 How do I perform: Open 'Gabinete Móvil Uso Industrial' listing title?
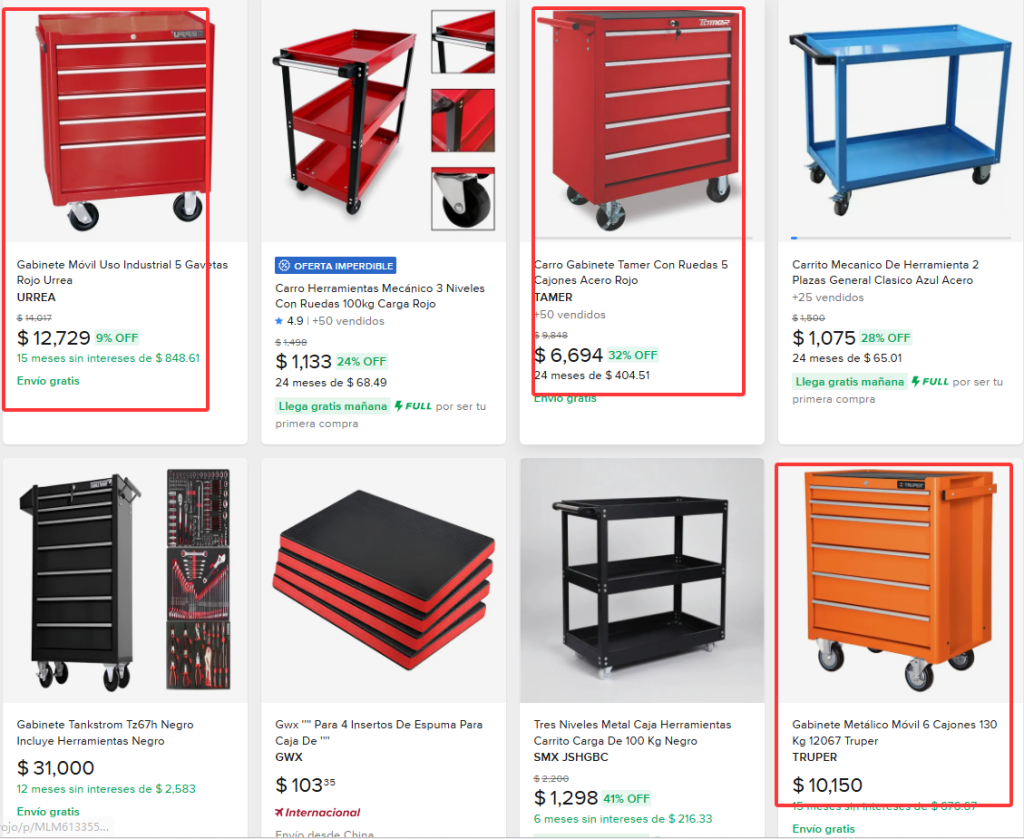click(x=122, y=272)
